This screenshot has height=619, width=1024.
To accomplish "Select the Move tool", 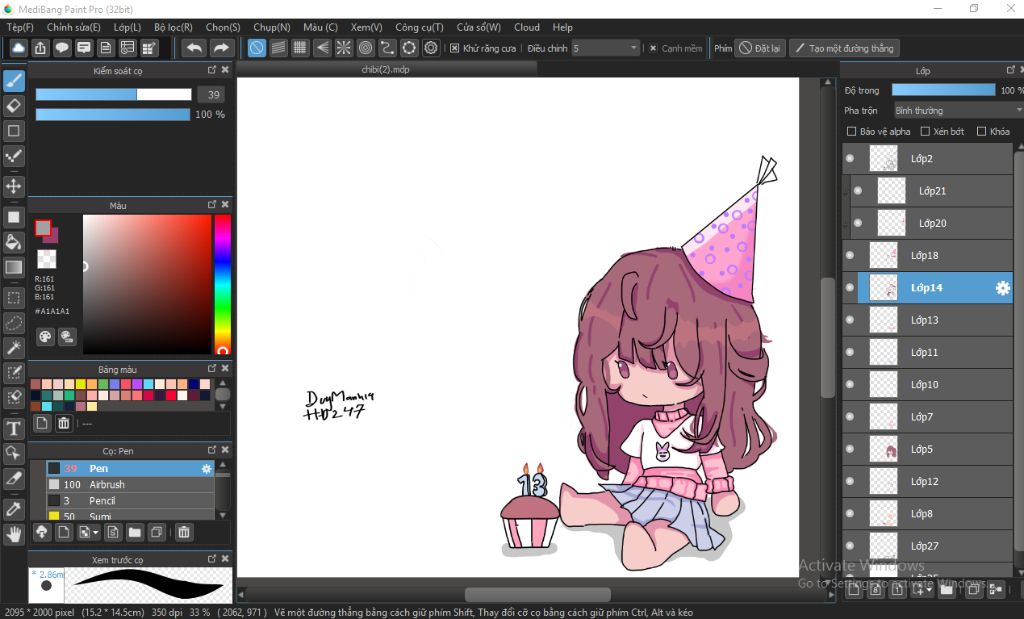I will [14, 186].
